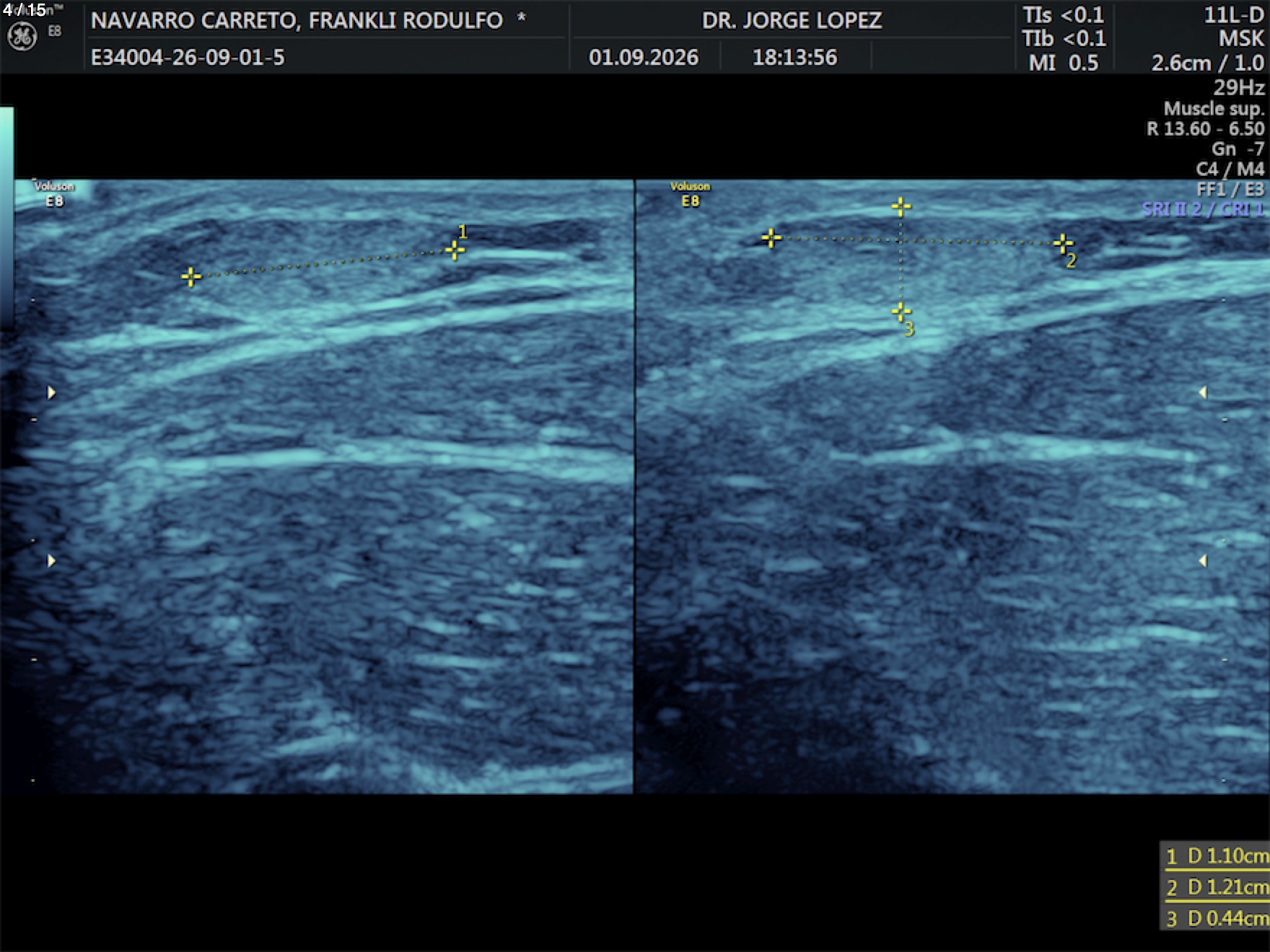Image resolution: width=1270 pixels, height=952 pixels.
Task: Click upper right focal zone arrow
Action: click(x=1202, y=392)
